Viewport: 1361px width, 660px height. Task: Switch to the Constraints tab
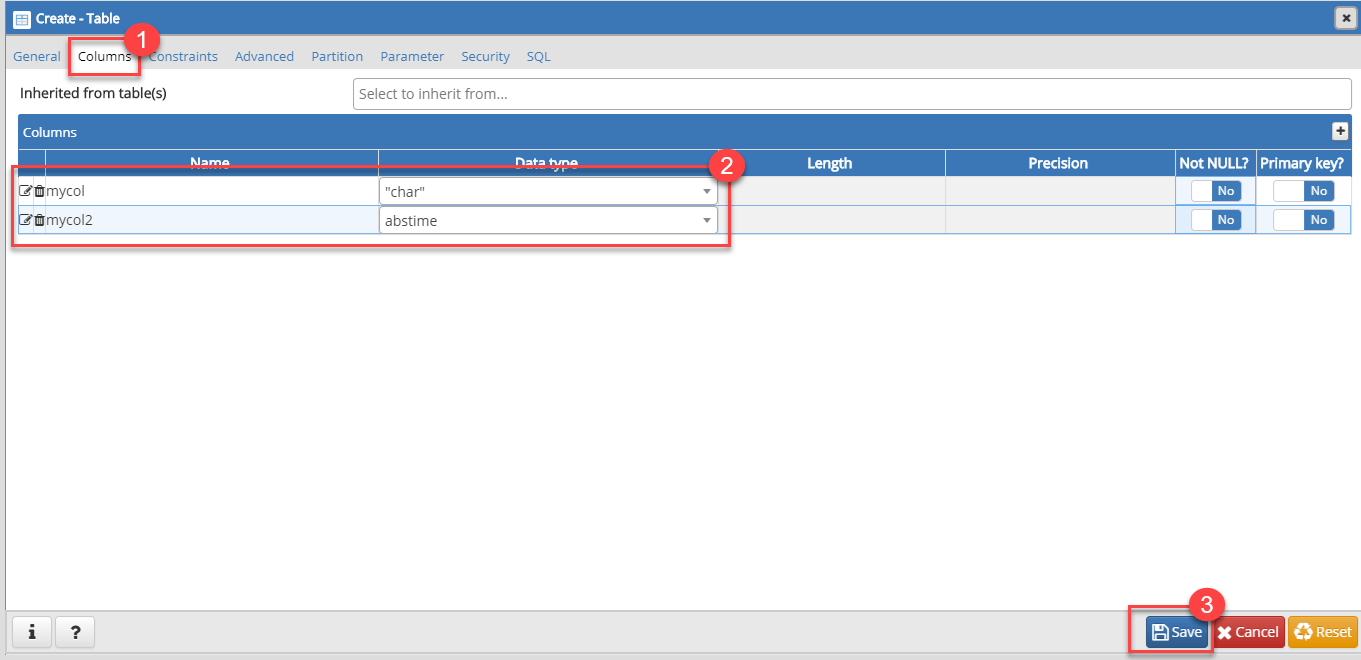pyautogui.click(x=185, y=57)
